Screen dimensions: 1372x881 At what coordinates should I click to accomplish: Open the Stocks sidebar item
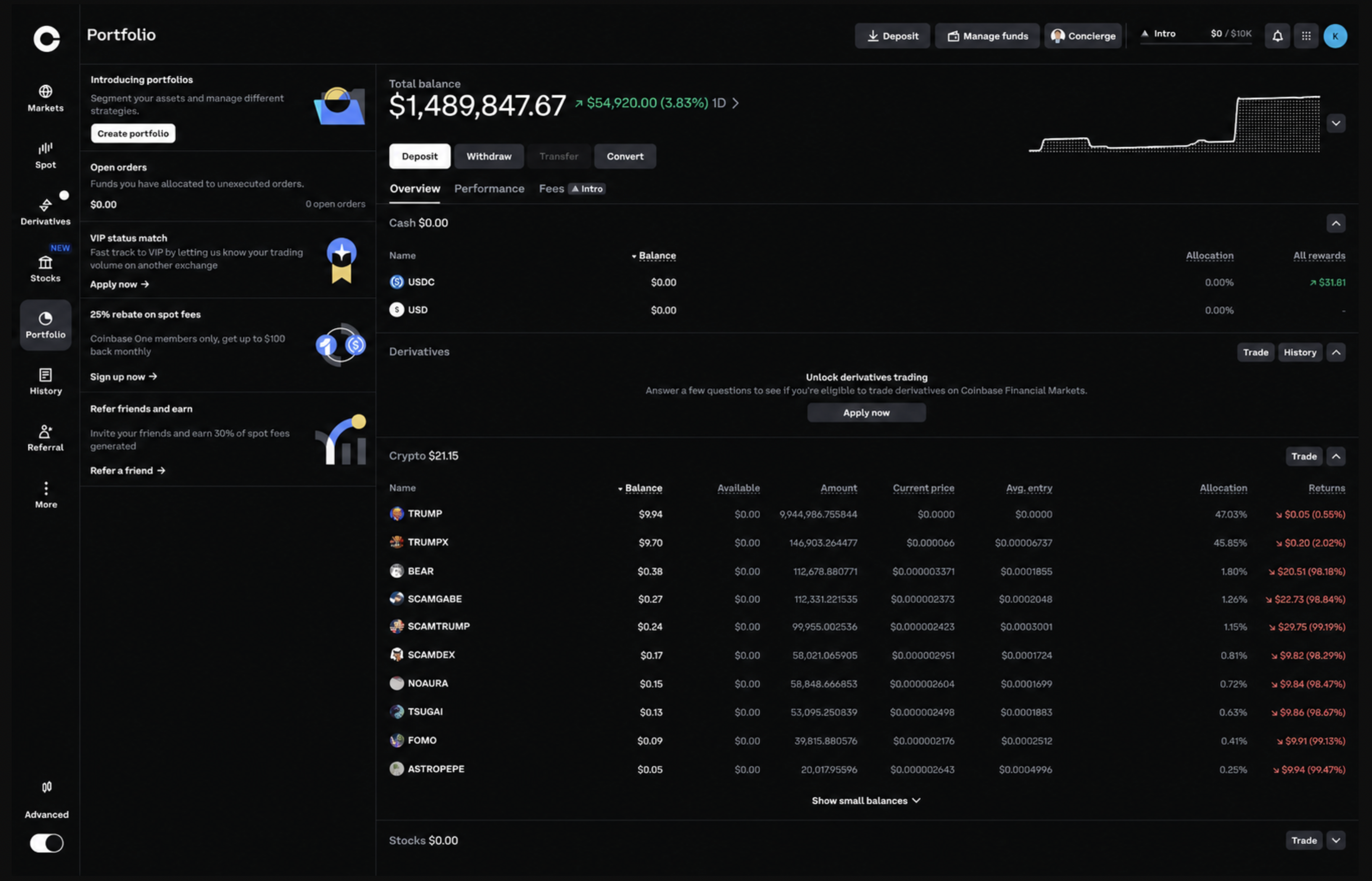[x=46, y=269]
